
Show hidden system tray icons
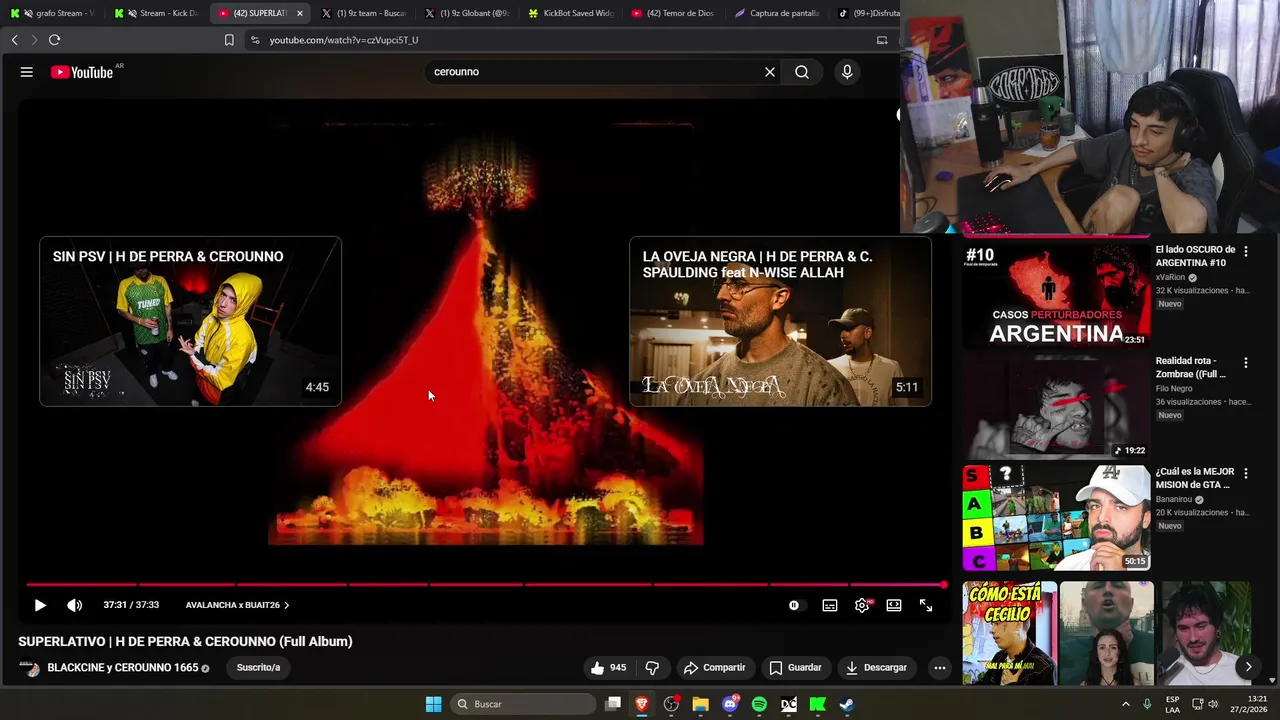pos(1125,704)
